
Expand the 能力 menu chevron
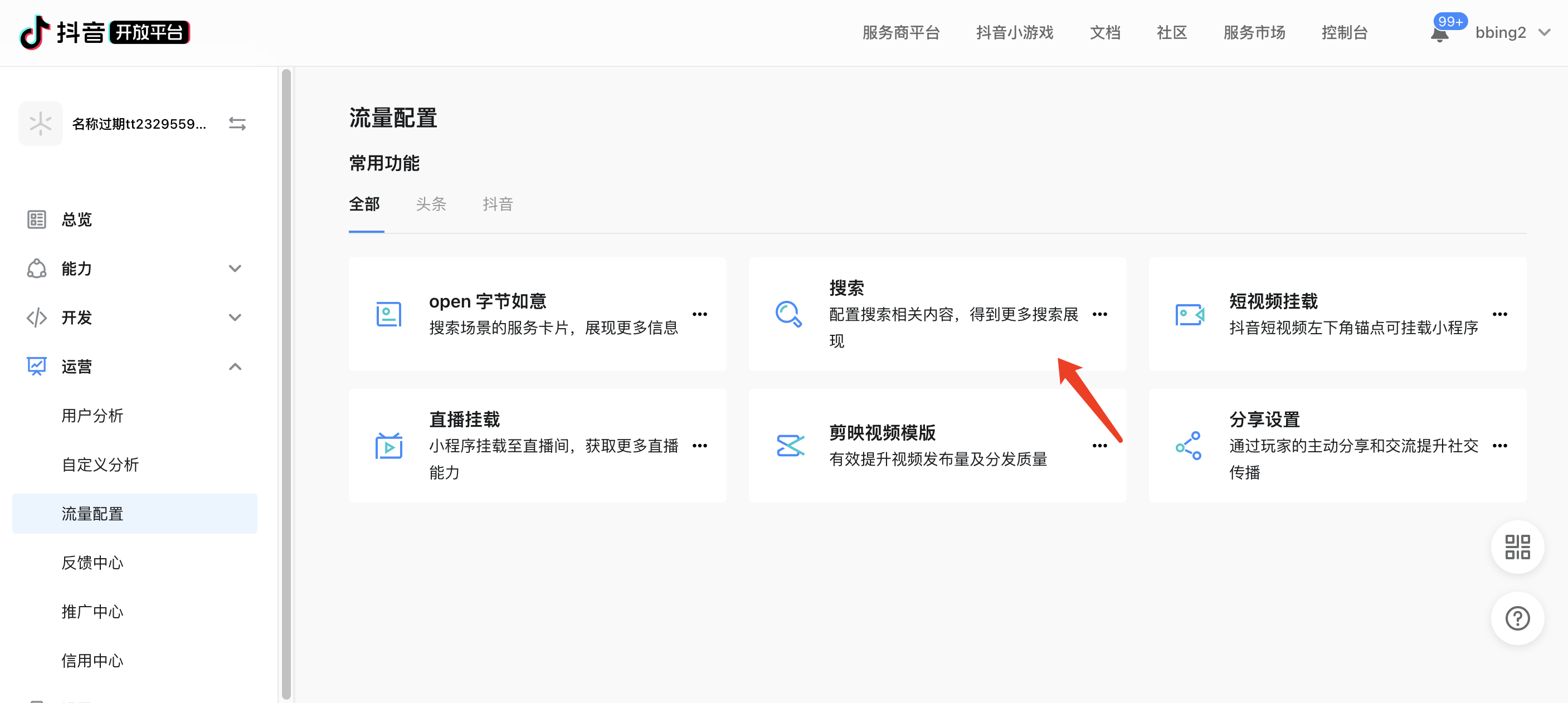tap(235, 268)
